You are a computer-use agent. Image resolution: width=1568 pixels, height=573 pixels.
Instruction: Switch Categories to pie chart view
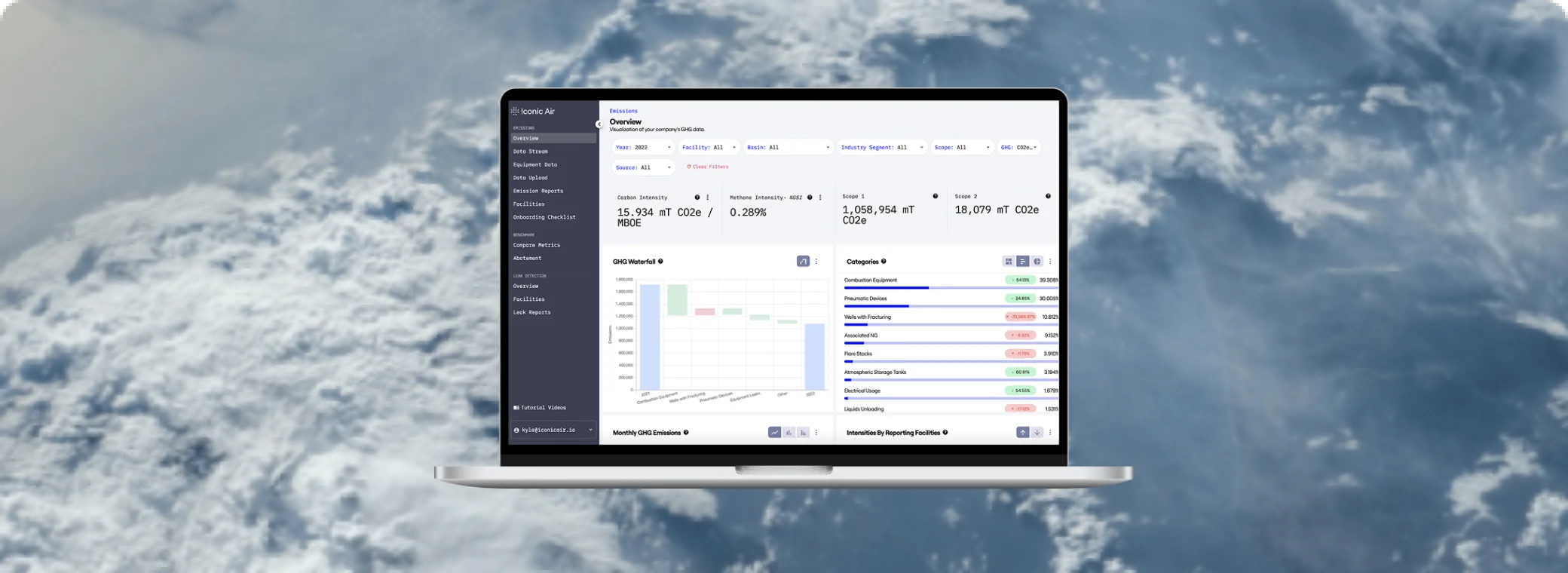click(x=1037, y=262)
